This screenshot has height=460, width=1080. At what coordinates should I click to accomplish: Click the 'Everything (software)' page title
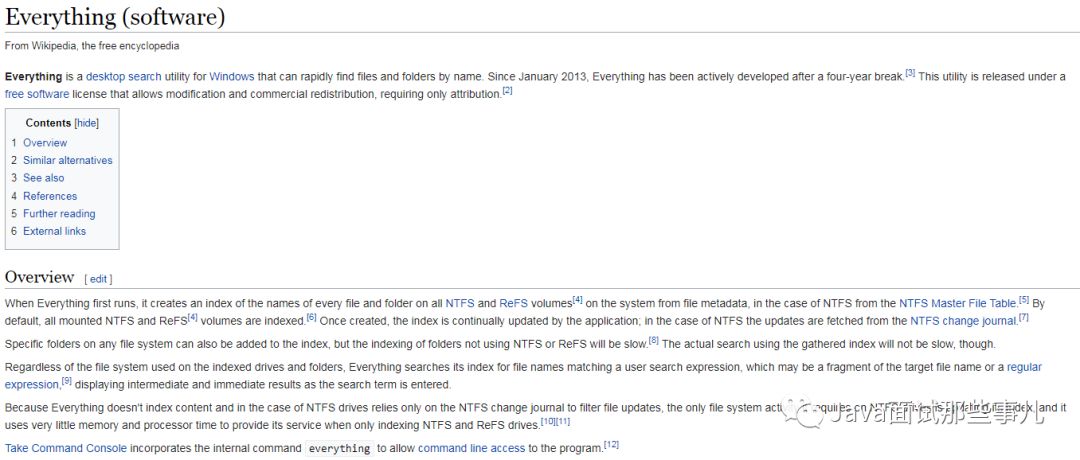click(115, 17)
